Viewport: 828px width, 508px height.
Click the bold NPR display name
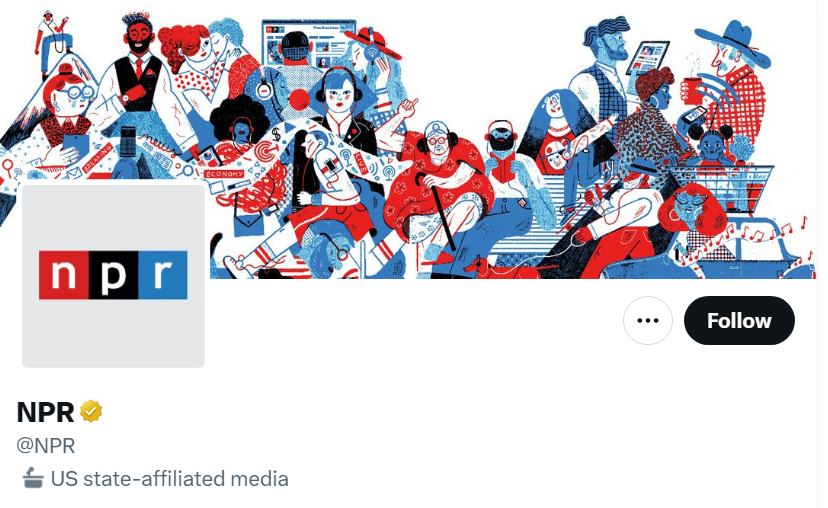tap(45, 412)
